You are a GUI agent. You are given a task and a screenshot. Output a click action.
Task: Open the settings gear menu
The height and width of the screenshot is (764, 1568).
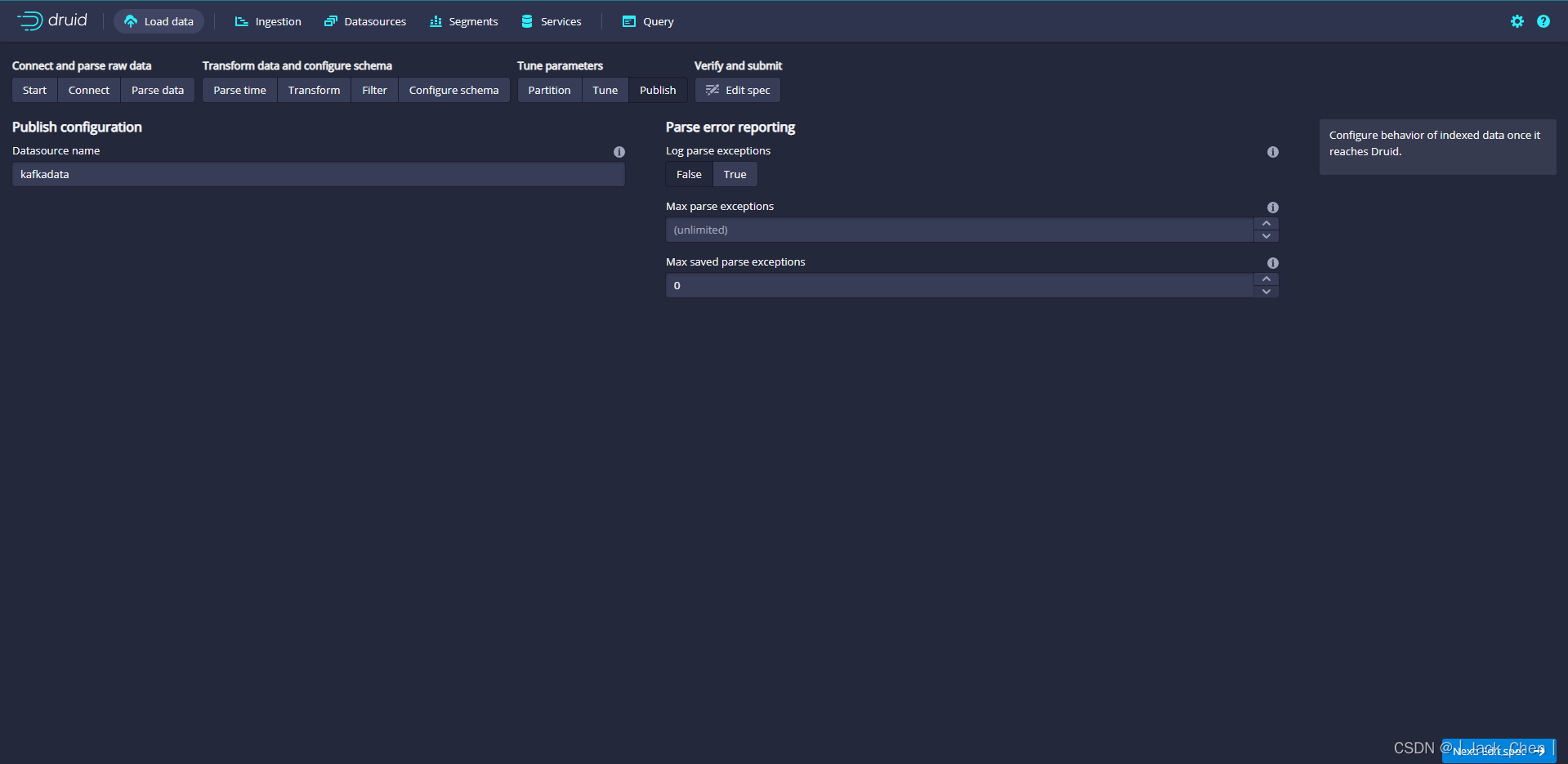[1517, 21]
